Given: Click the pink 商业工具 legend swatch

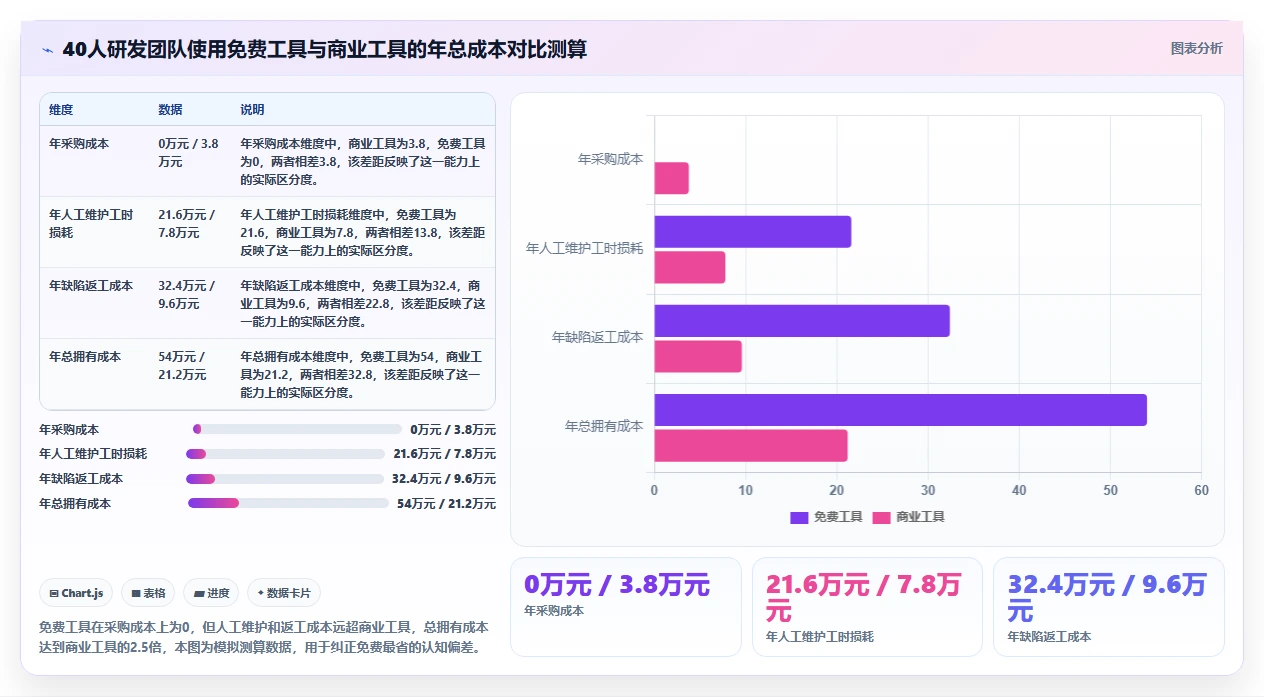Looking at the screenshot, I should point(882,517).
